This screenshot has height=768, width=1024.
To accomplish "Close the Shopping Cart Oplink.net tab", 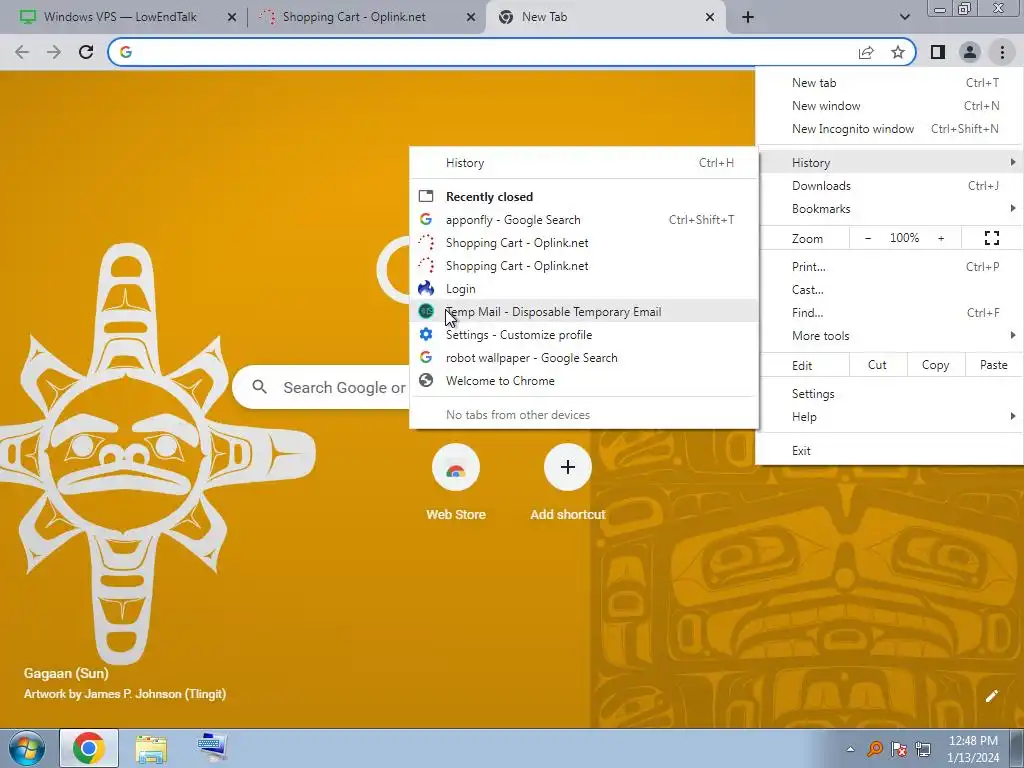I will 471,17.
